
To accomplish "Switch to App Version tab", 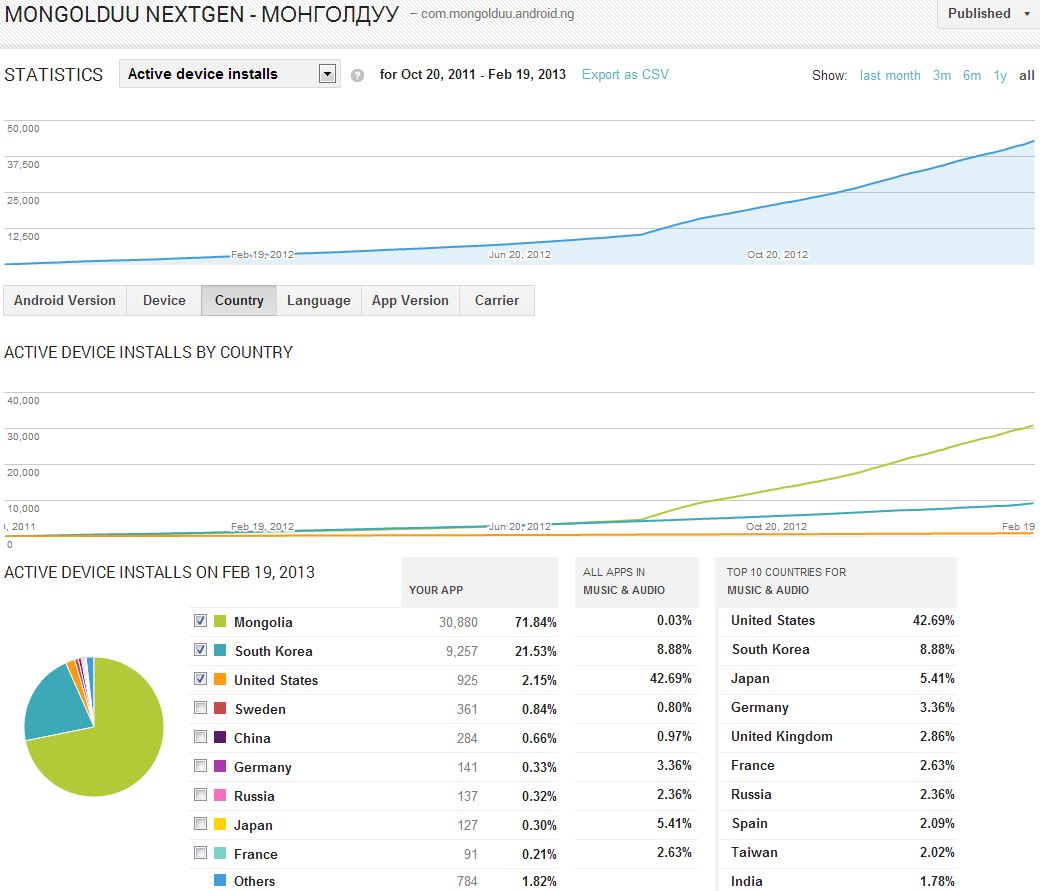I will [410, 301].
